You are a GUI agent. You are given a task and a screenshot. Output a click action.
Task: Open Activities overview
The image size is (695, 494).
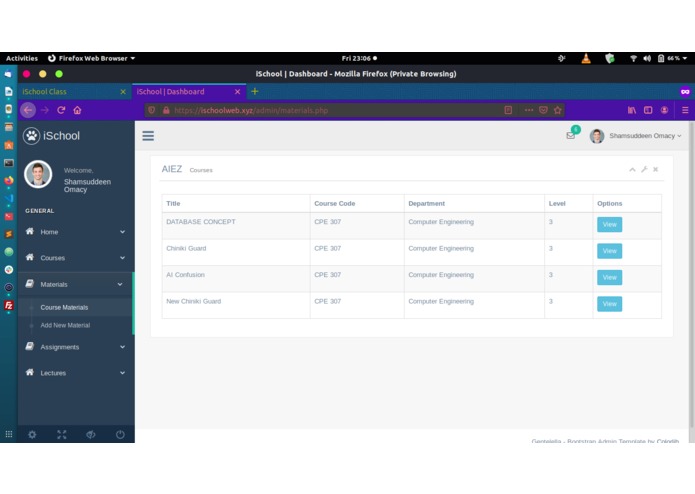click(x=22, y=58)
